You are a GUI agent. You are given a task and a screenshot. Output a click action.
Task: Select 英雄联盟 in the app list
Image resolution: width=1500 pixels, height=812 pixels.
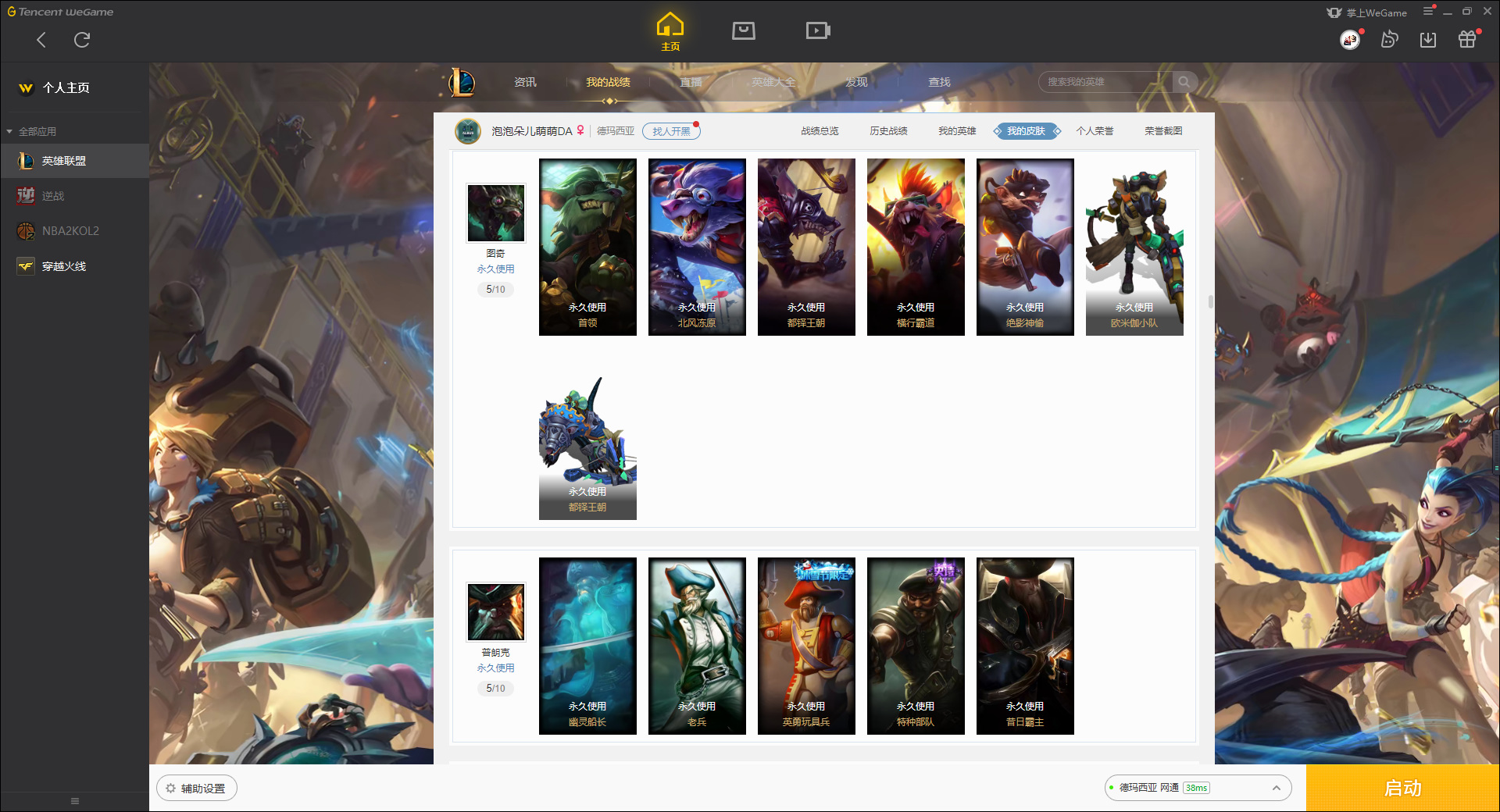[74, 161]
